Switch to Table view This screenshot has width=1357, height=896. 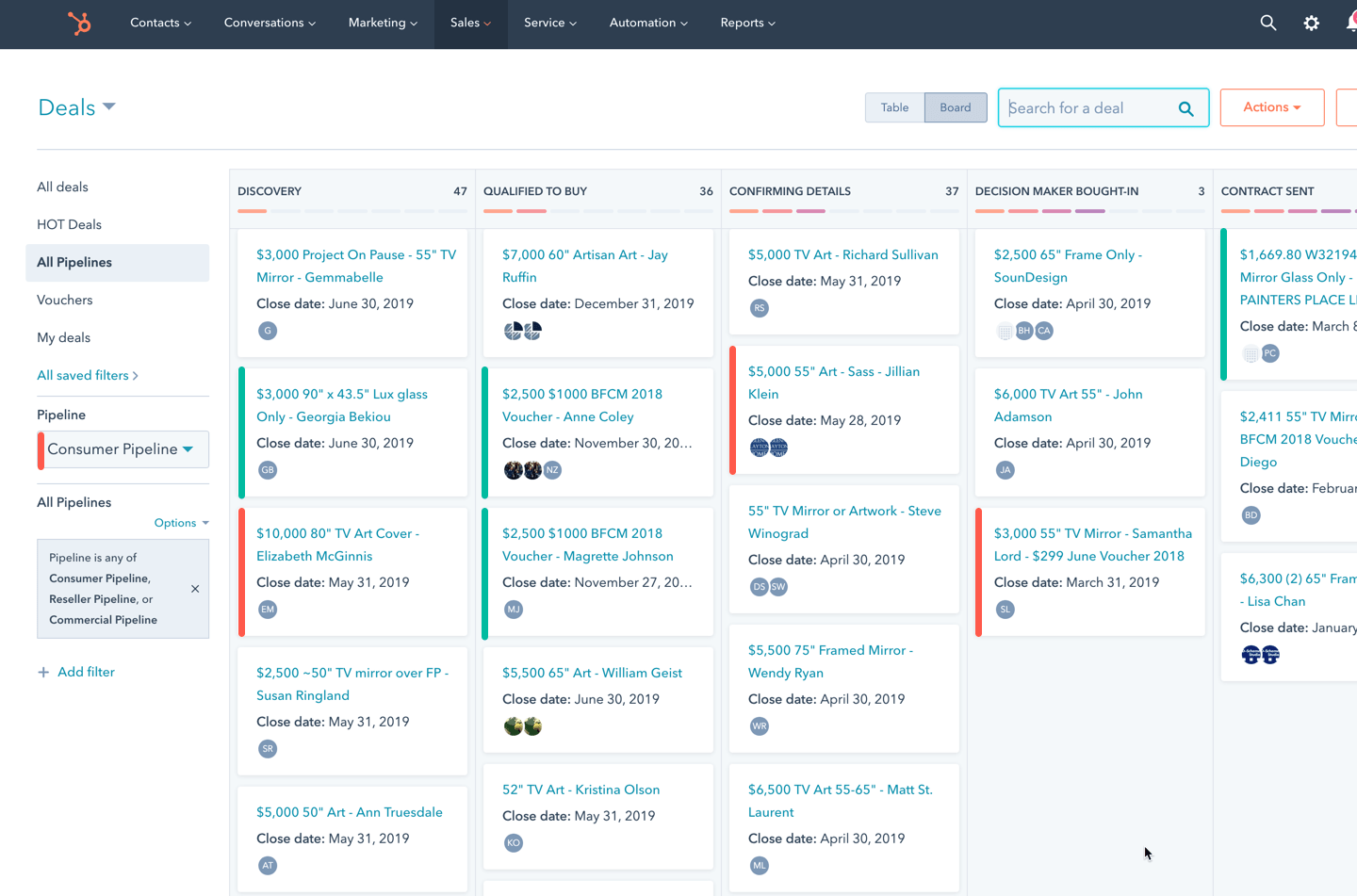[894, 107]
